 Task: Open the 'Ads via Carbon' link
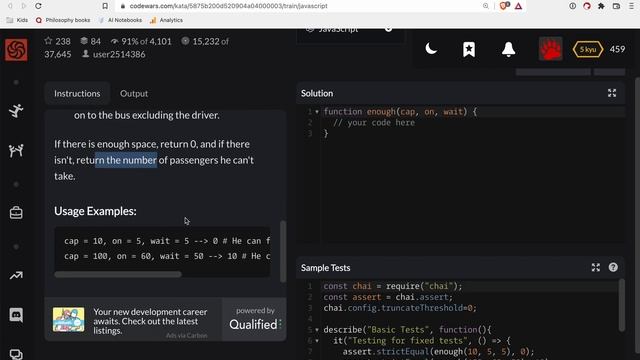(187, 336)
